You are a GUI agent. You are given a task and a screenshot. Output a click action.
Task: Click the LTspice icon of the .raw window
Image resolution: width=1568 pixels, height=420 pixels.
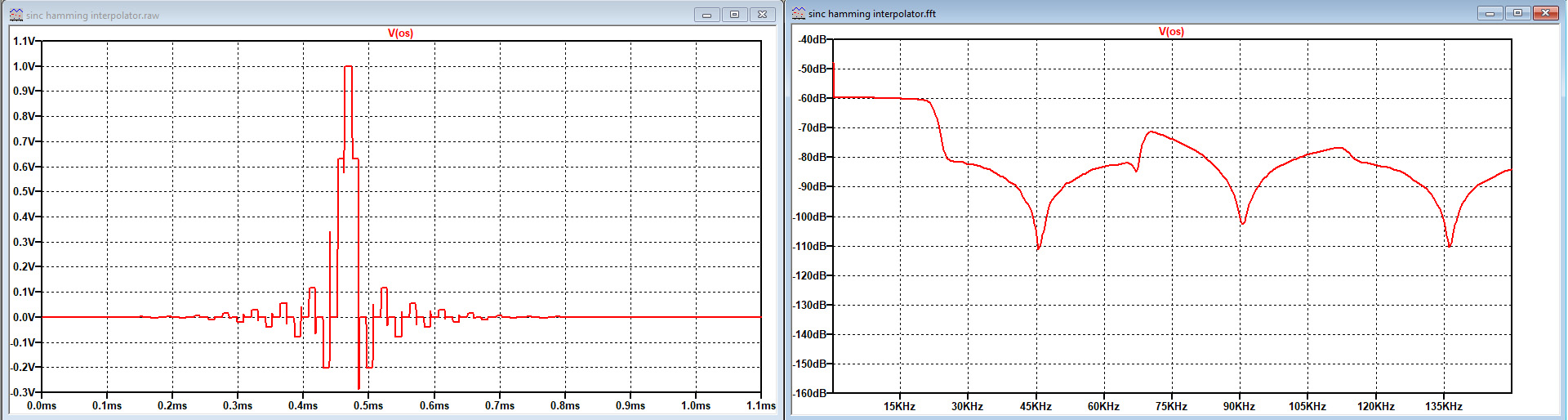tap(16, 15)
